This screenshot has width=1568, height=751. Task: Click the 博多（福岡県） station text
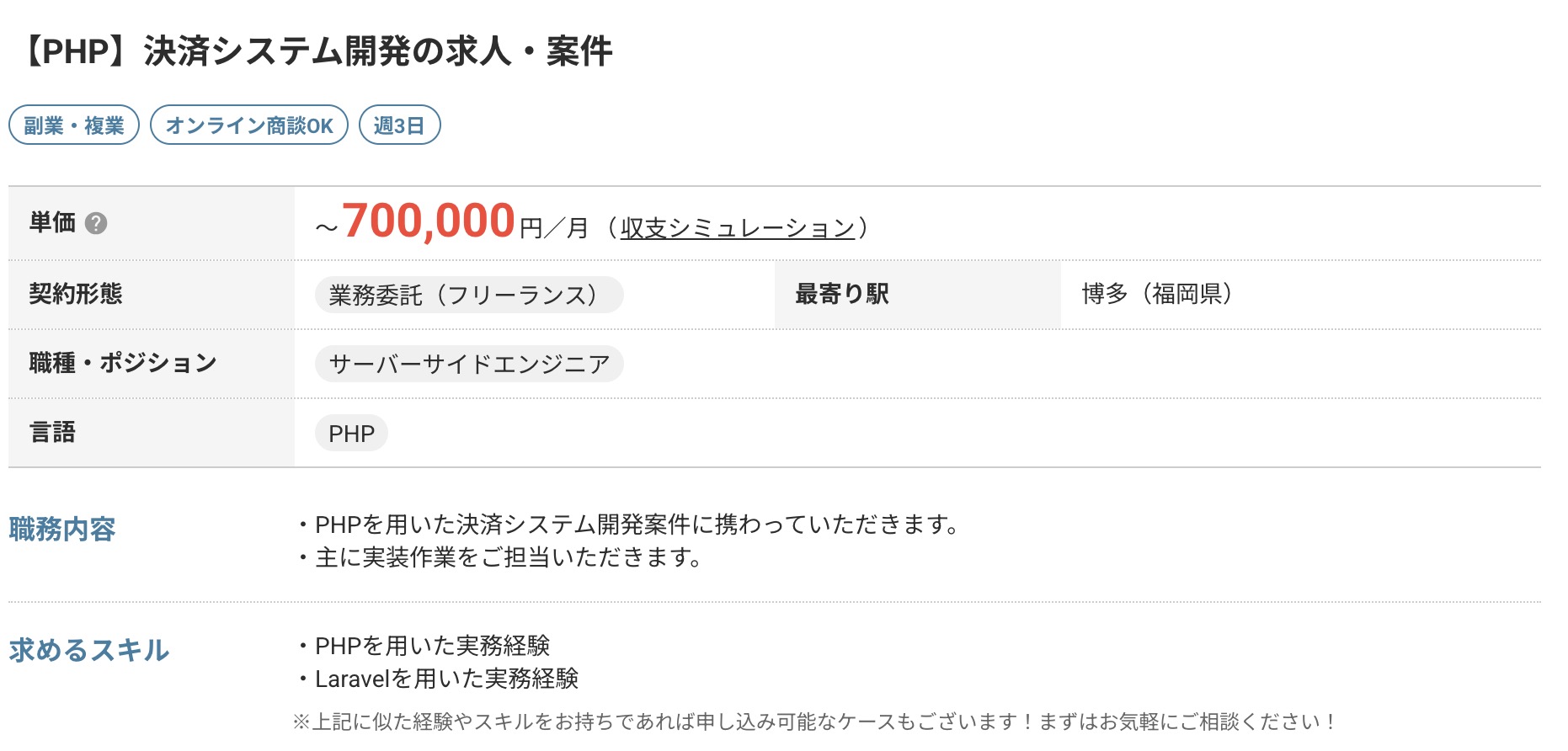tap(1157, 294)
